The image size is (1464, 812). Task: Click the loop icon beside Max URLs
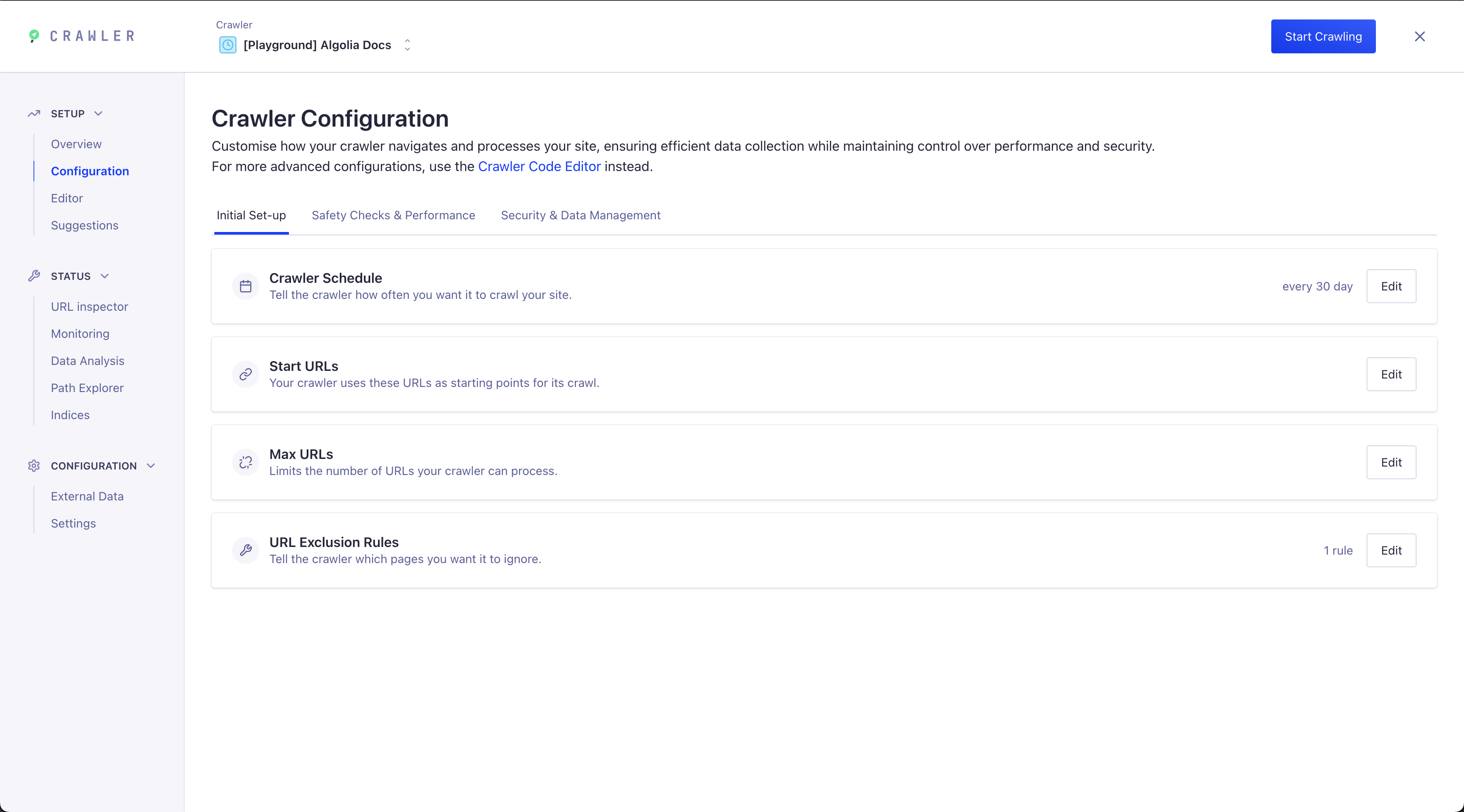point(246,462)
